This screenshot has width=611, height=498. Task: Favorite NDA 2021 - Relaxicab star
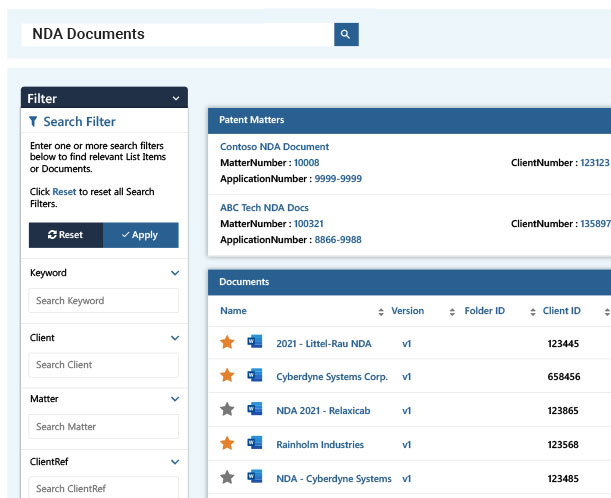coord(227,410)
